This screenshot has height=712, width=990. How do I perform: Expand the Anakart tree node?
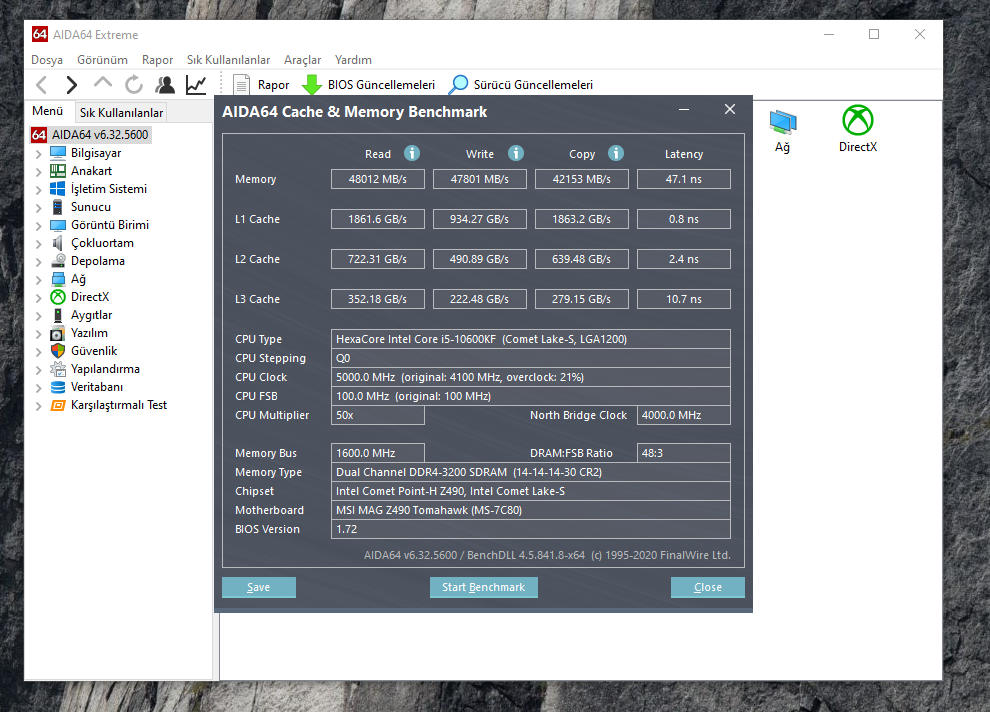coord(39,172)
